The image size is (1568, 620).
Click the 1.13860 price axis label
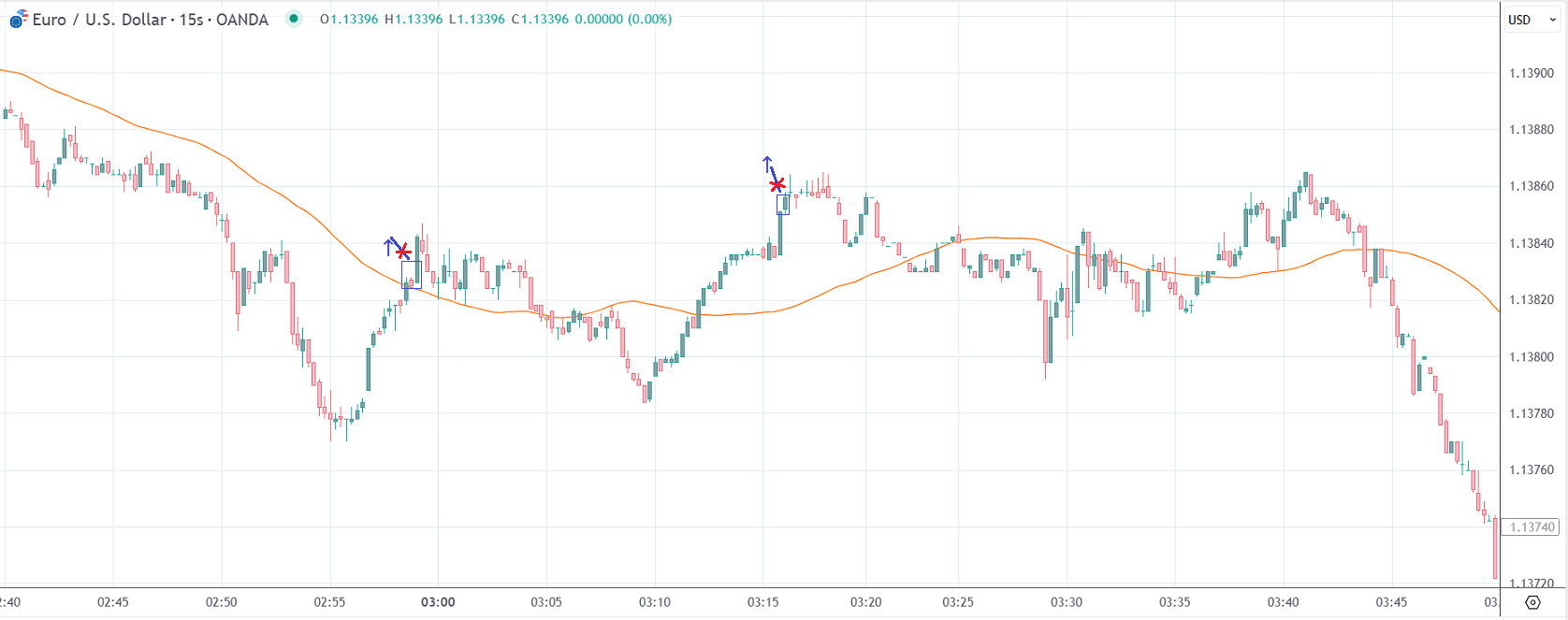[1532, 186]
